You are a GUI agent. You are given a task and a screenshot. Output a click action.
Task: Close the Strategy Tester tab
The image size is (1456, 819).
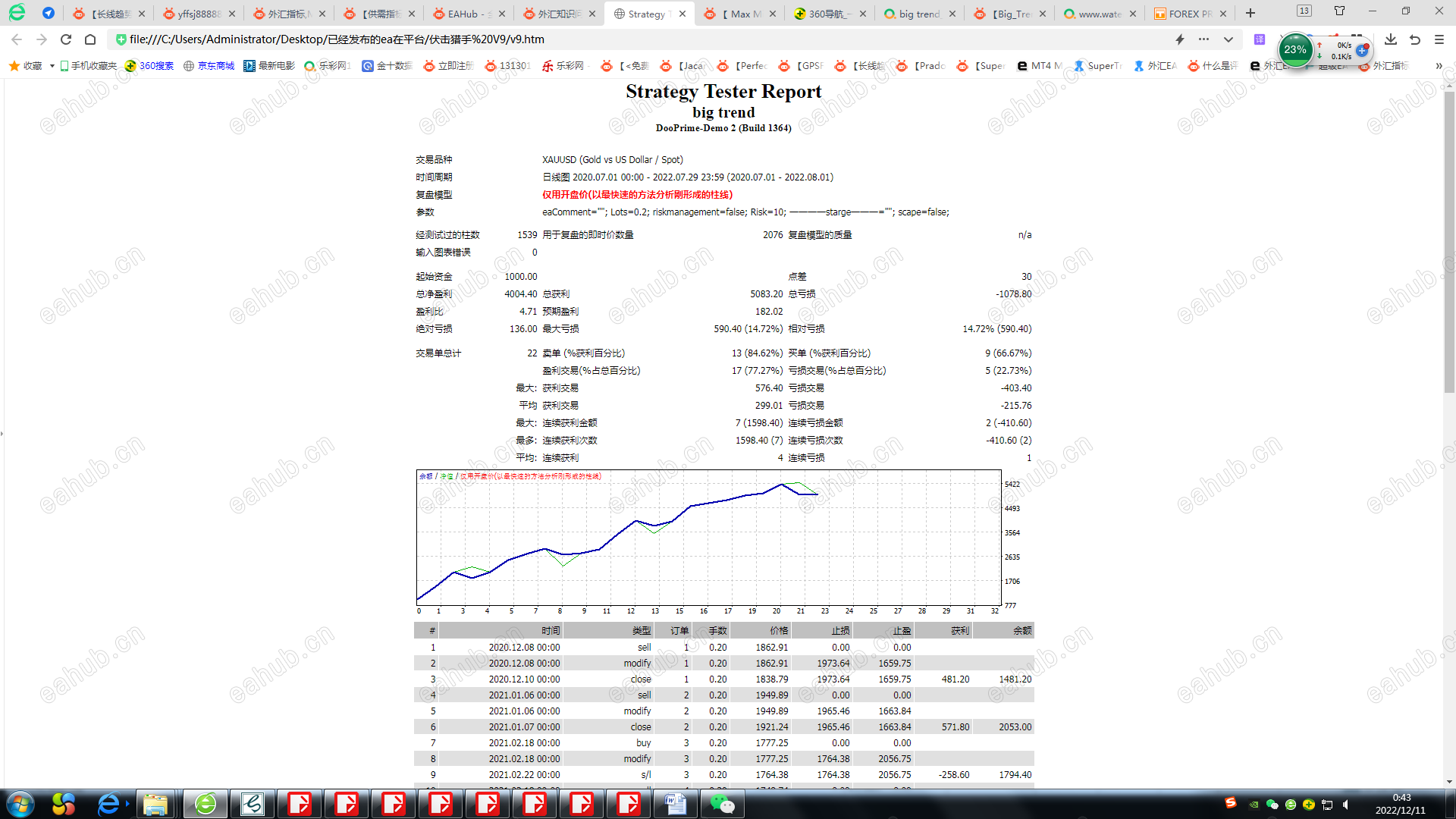(682, 14)
